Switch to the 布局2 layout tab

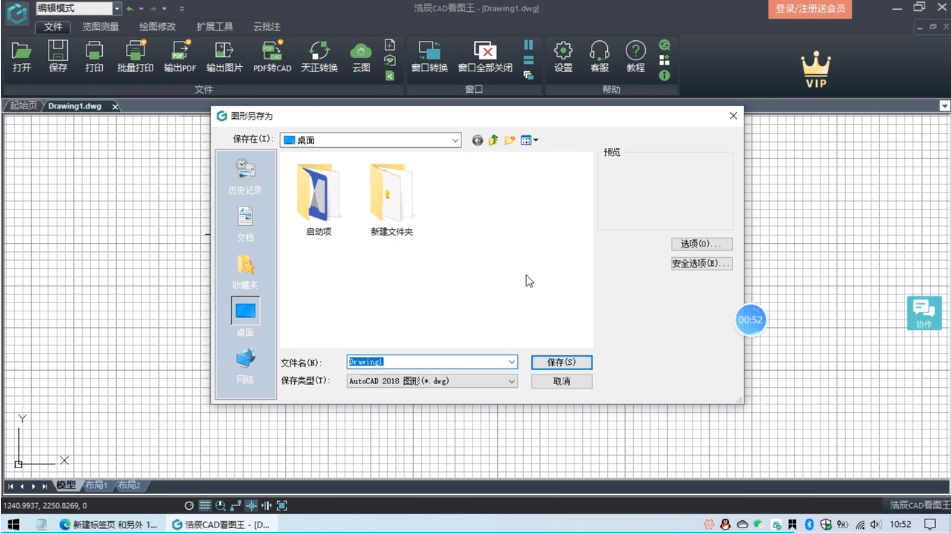129,485
